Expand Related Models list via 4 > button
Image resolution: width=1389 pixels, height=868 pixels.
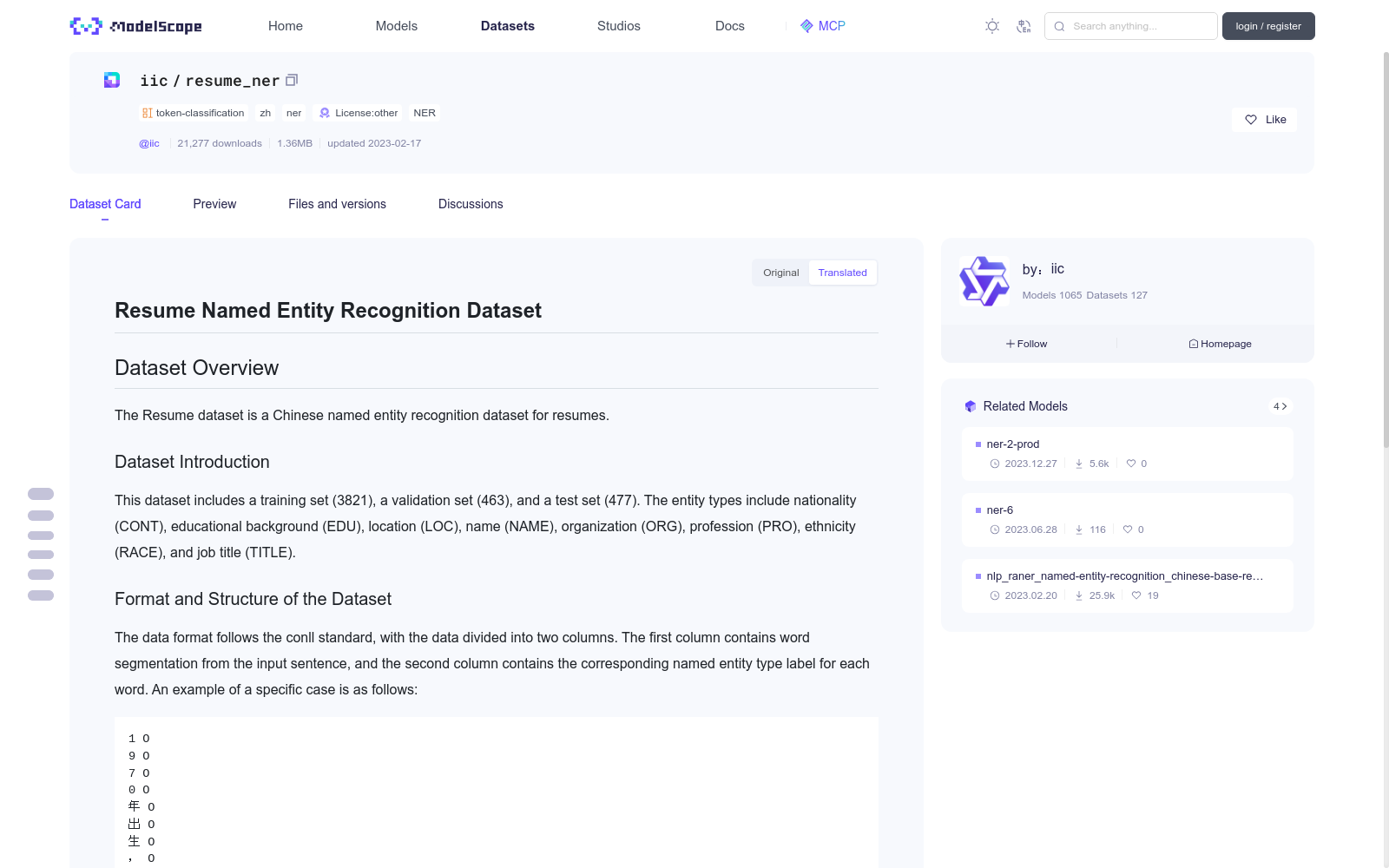click(1280, 406)
